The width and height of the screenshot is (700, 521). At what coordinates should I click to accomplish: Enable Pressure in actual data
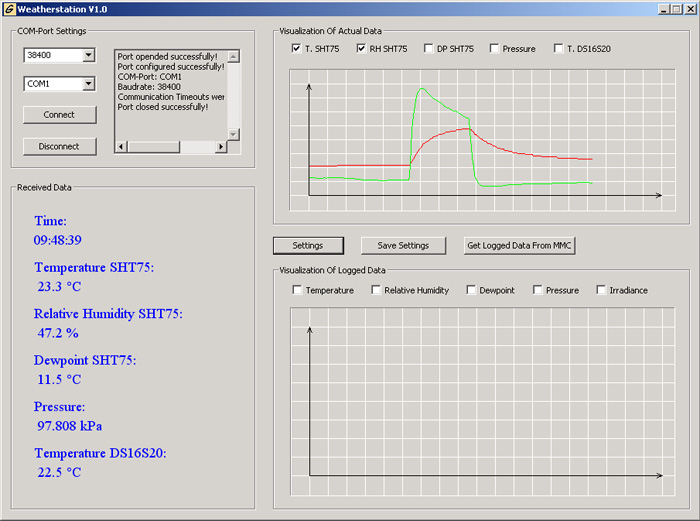point(494,48)
